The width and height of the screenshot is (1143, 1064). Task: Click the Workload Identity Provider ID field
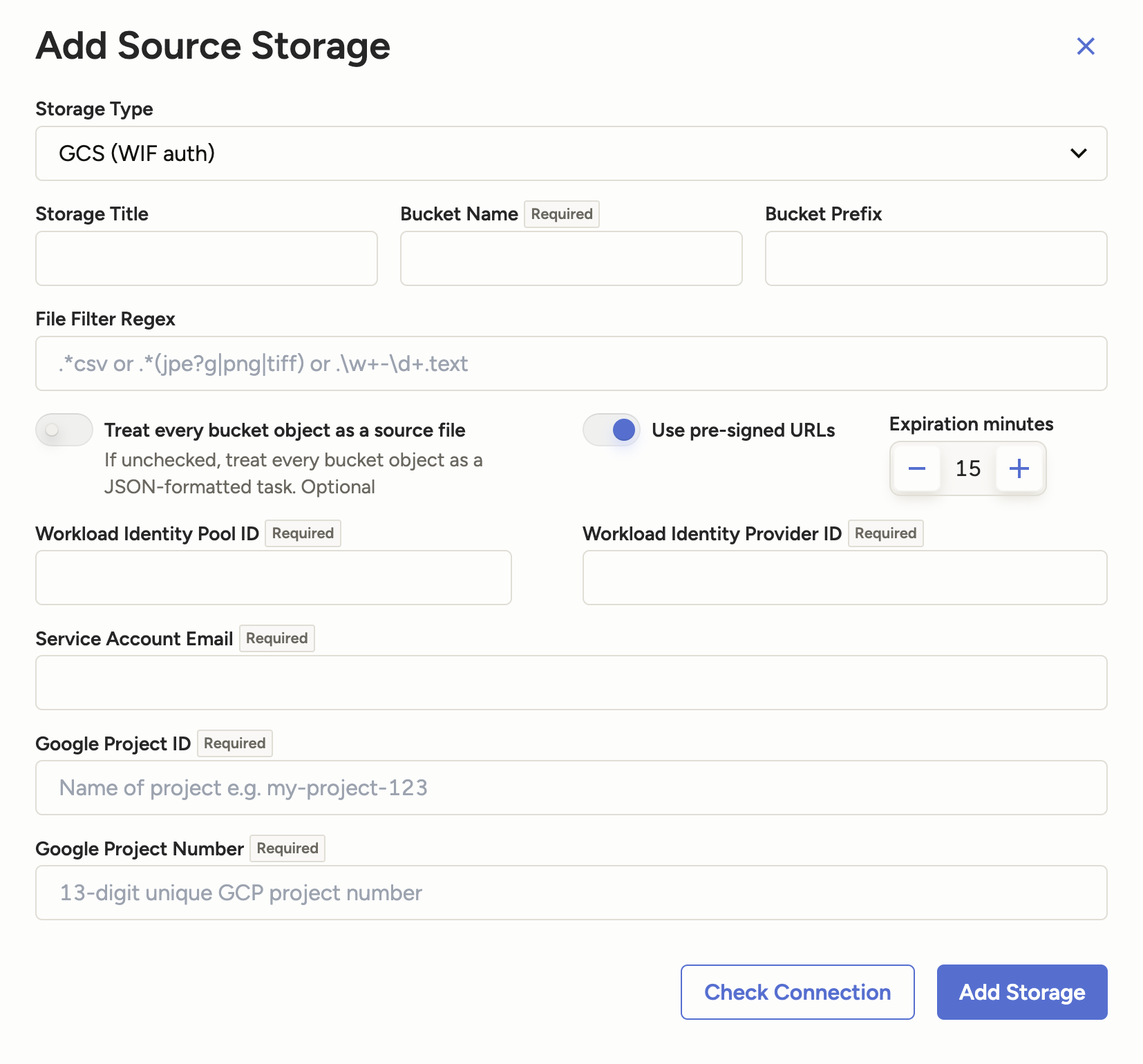coord(844,578)
